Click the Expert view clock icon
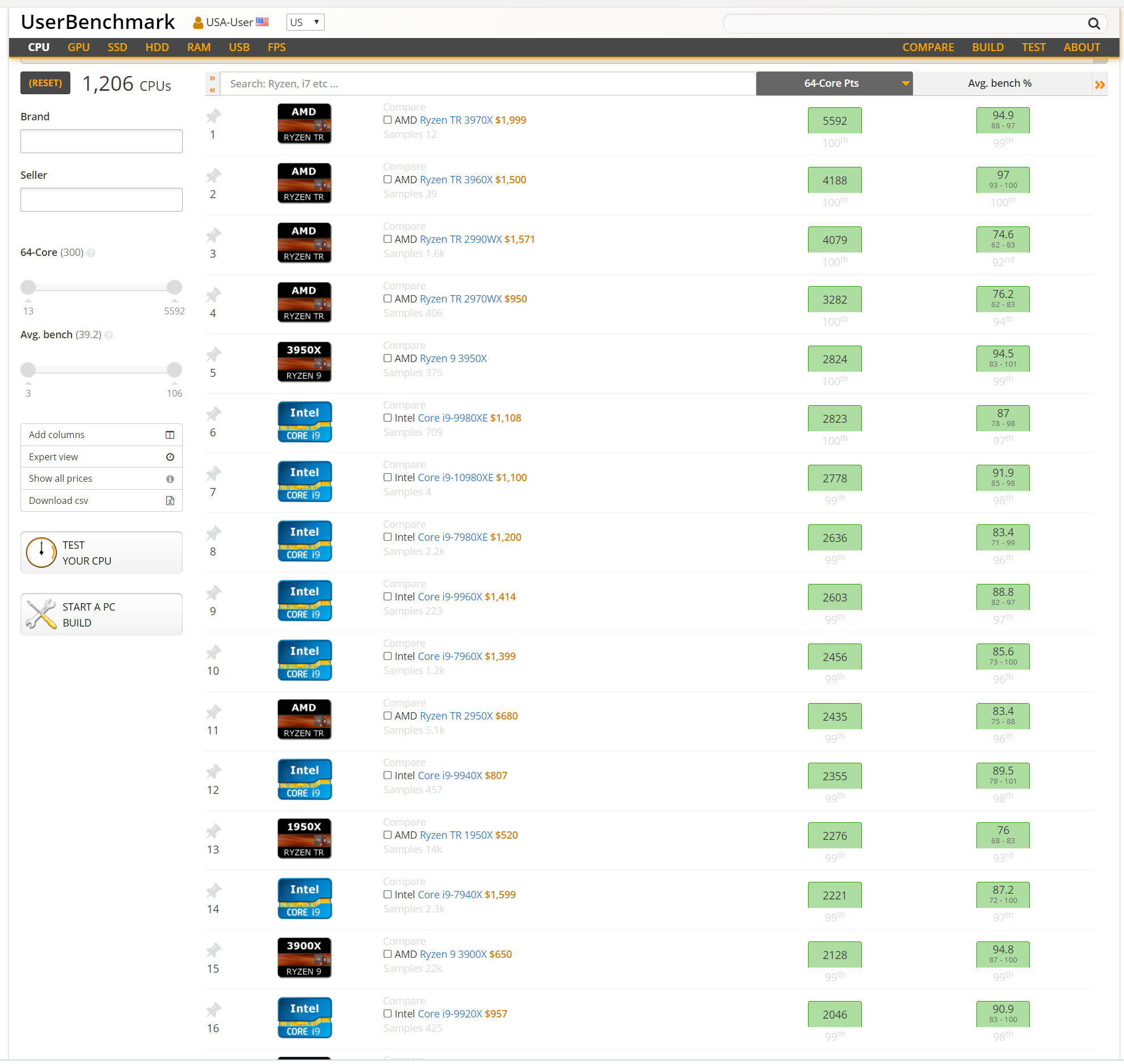This screenshot has height=1064, width=1124. point(170,457)
